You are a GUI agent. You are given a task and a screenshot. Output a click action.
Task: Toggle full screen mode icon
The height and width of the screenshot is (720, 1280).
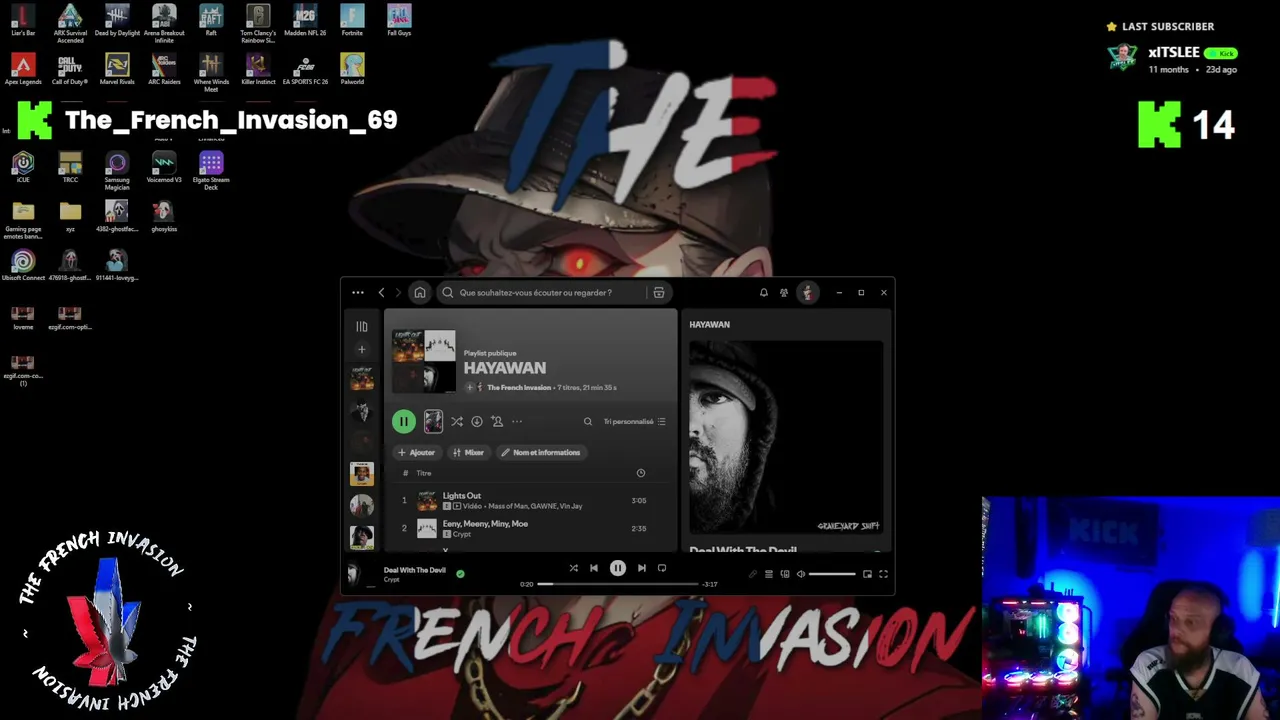click(x=883, y=574)
